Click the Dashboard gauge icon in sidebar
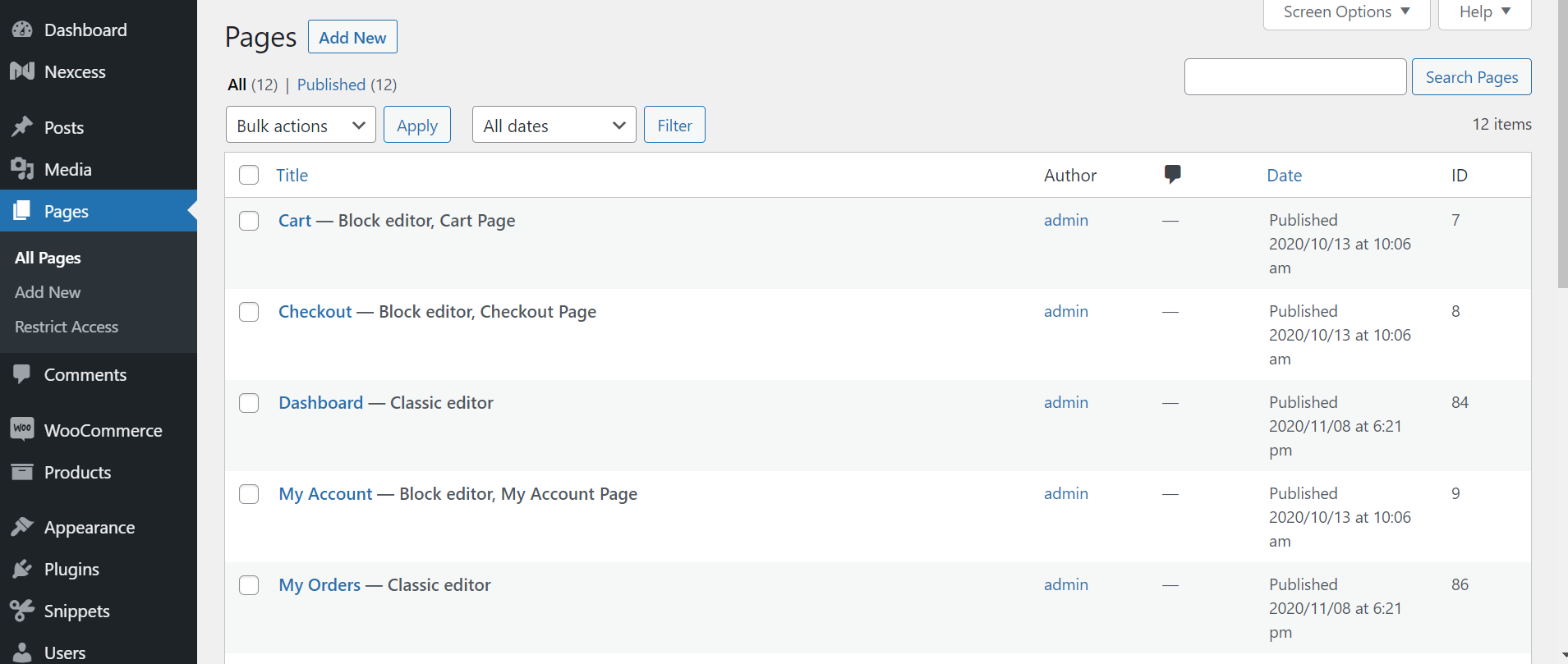Image resolution: width=1568 pixels, height=664 pixels. point(22,30)
